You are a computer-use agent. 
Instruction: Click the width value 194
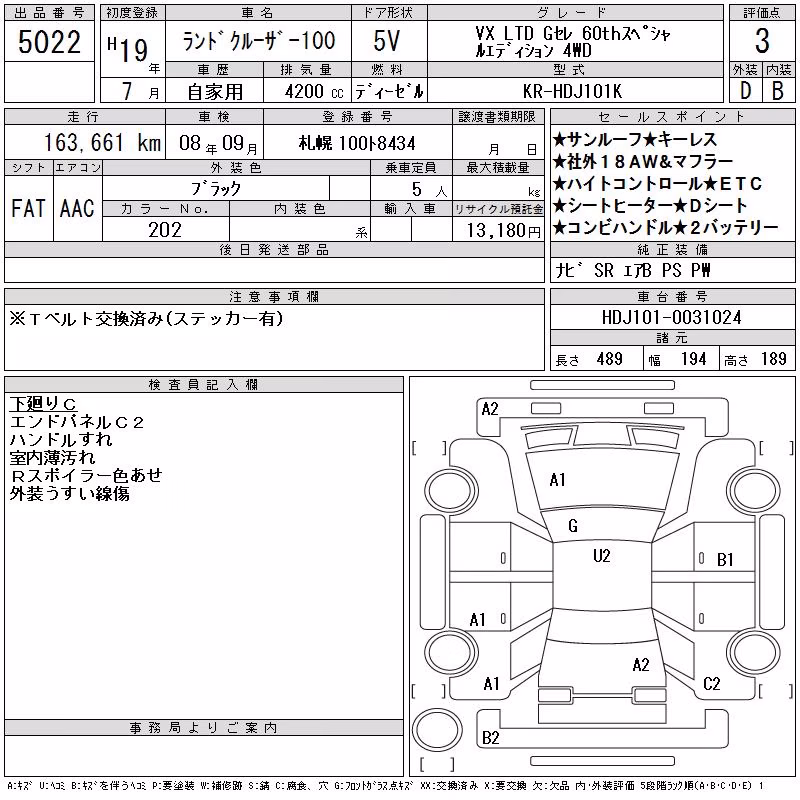[x=693, y=359]
